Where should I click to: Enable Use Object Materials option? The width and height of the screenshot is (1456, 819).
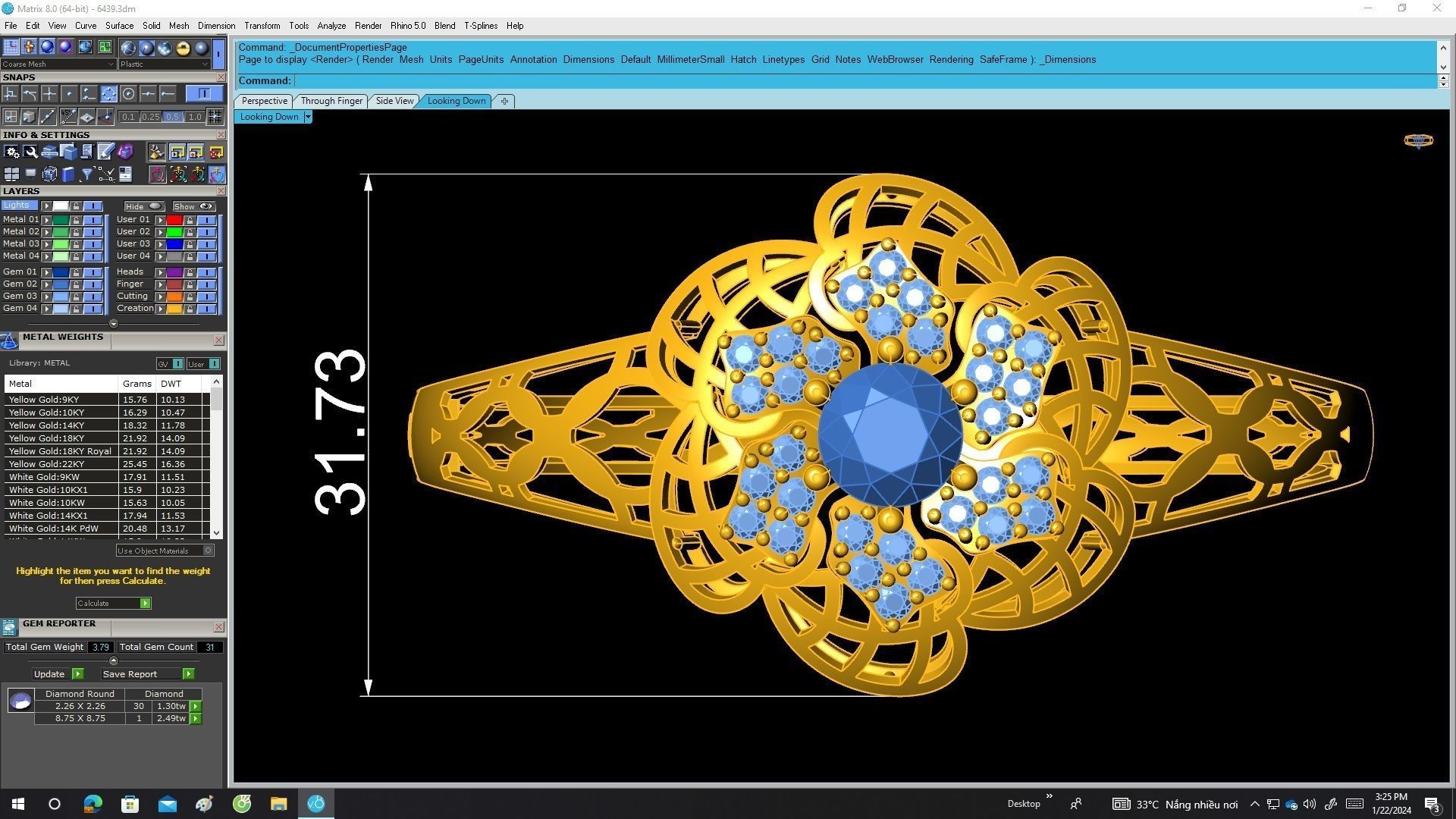click(x=165, y=551)
